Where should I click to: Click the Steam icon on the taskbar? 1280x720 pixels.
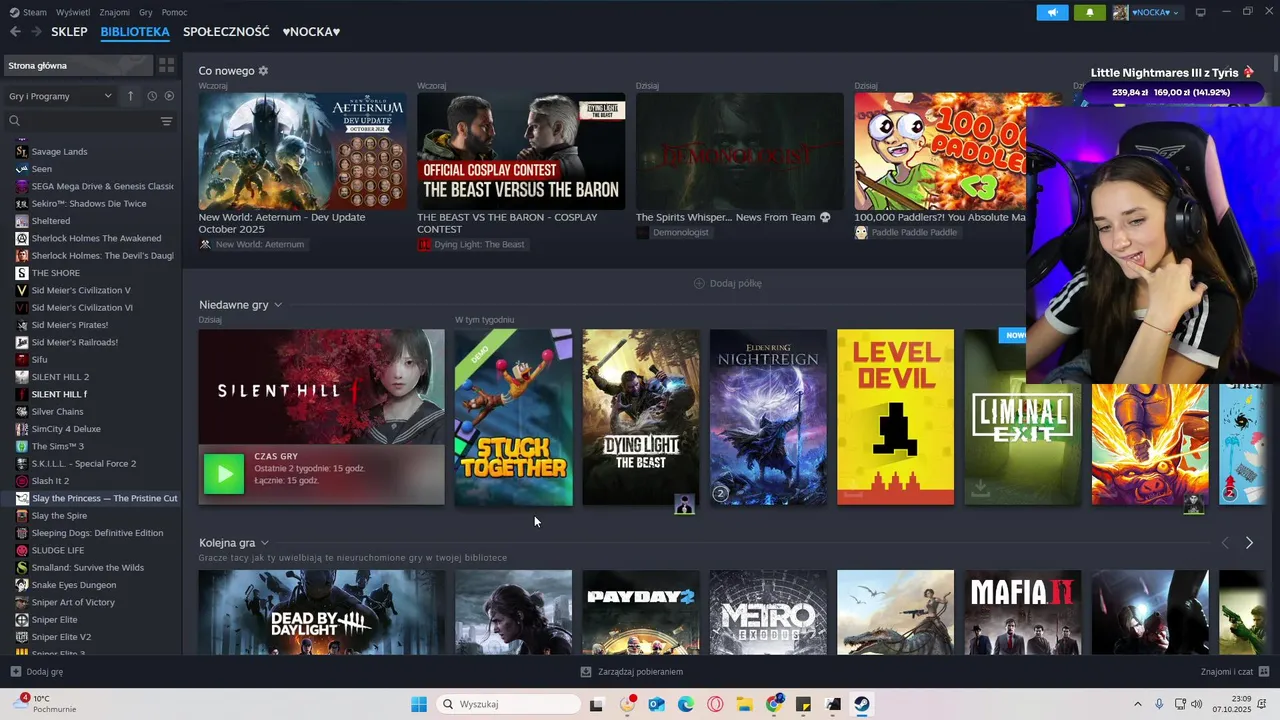(x=862, y=704)
